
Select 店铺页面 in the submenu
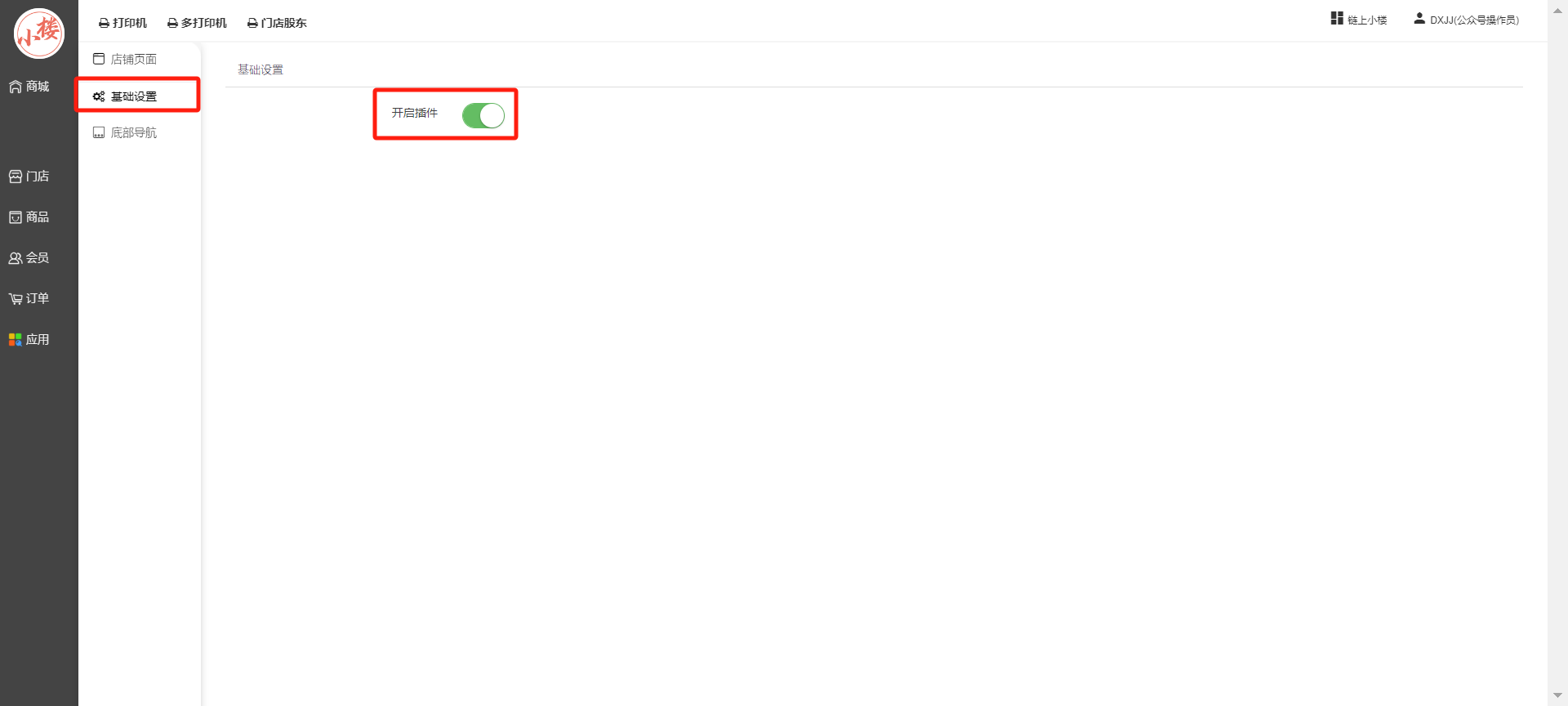coord(125,59)
